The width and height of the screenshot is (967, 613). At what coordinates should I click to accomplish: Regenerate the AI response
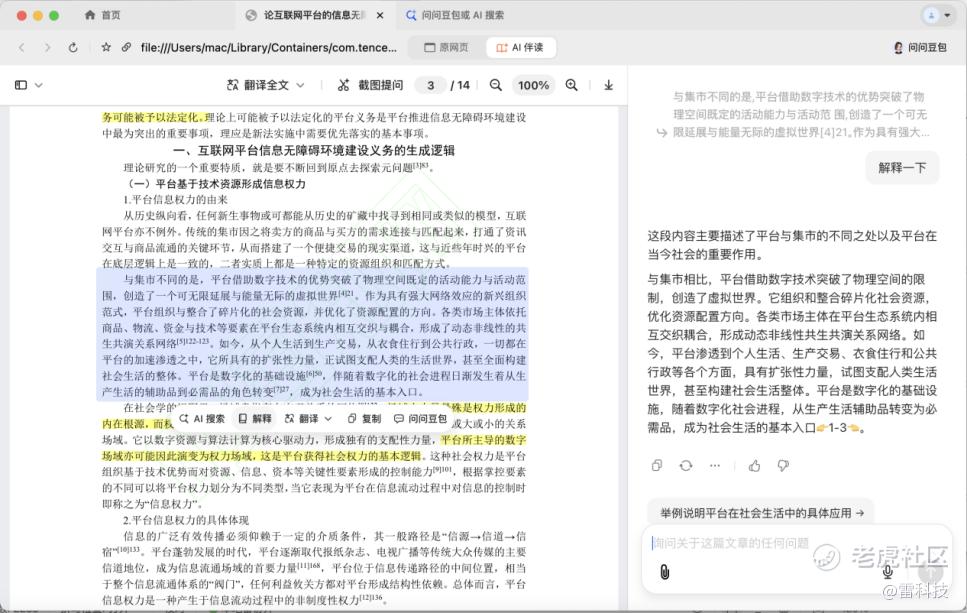pyautogui.click(x=686, y=466)
